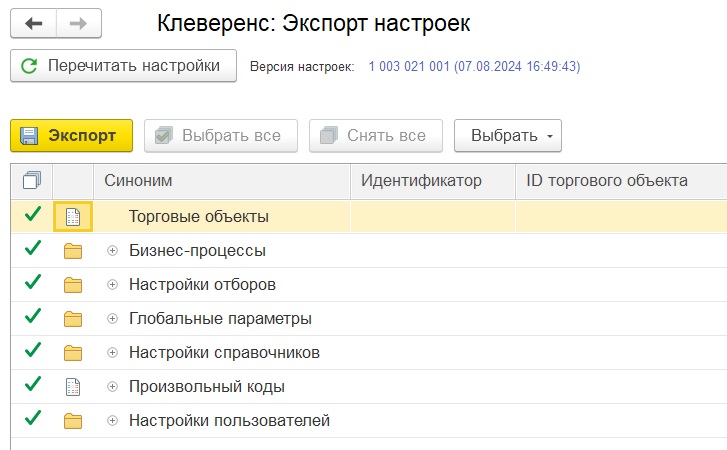Click the folder icon for Настройки пользователей

click(x=73, y=421)
